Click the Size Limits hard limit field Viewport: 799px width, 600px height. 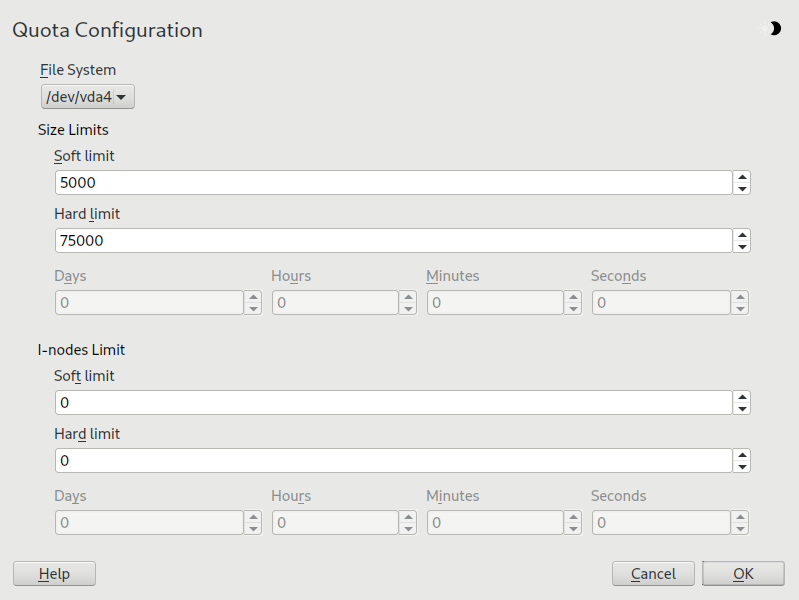(395, 241)
